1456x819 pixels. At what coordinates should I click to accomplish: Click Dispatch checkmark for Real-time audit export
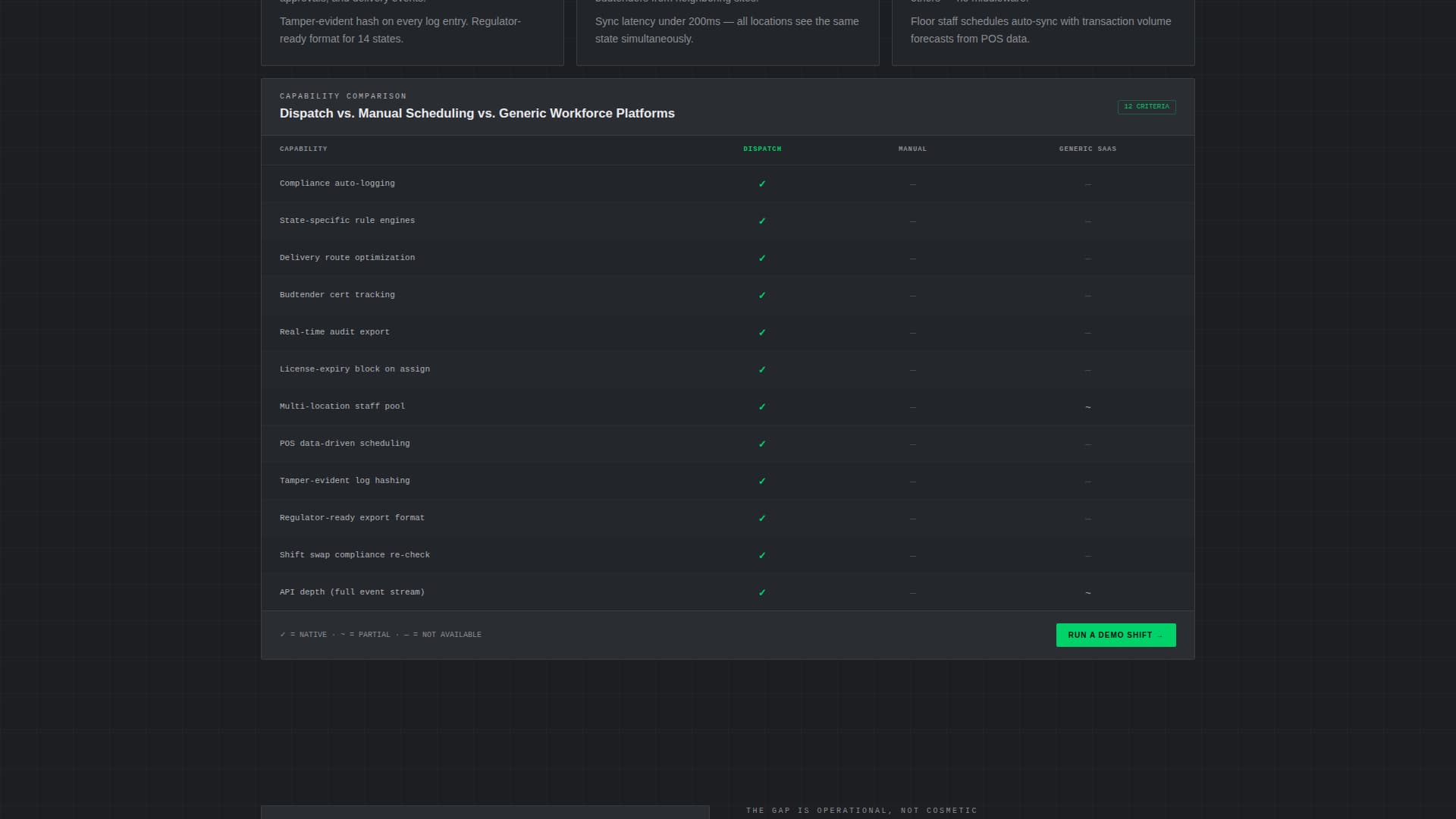[762, 332]
